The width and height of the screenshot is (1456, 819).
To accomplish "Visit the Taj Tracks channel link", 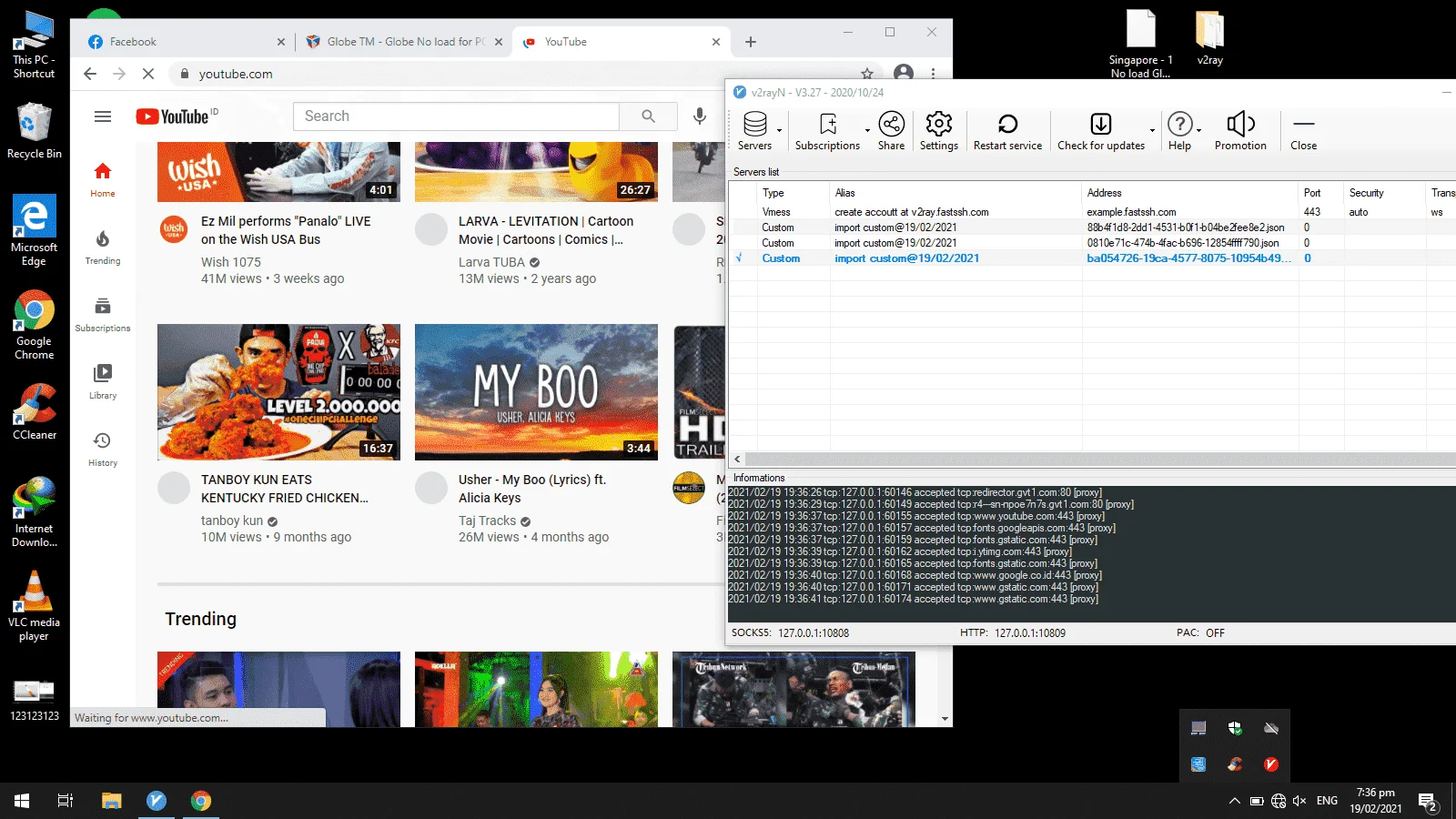I will coord(487,521).
